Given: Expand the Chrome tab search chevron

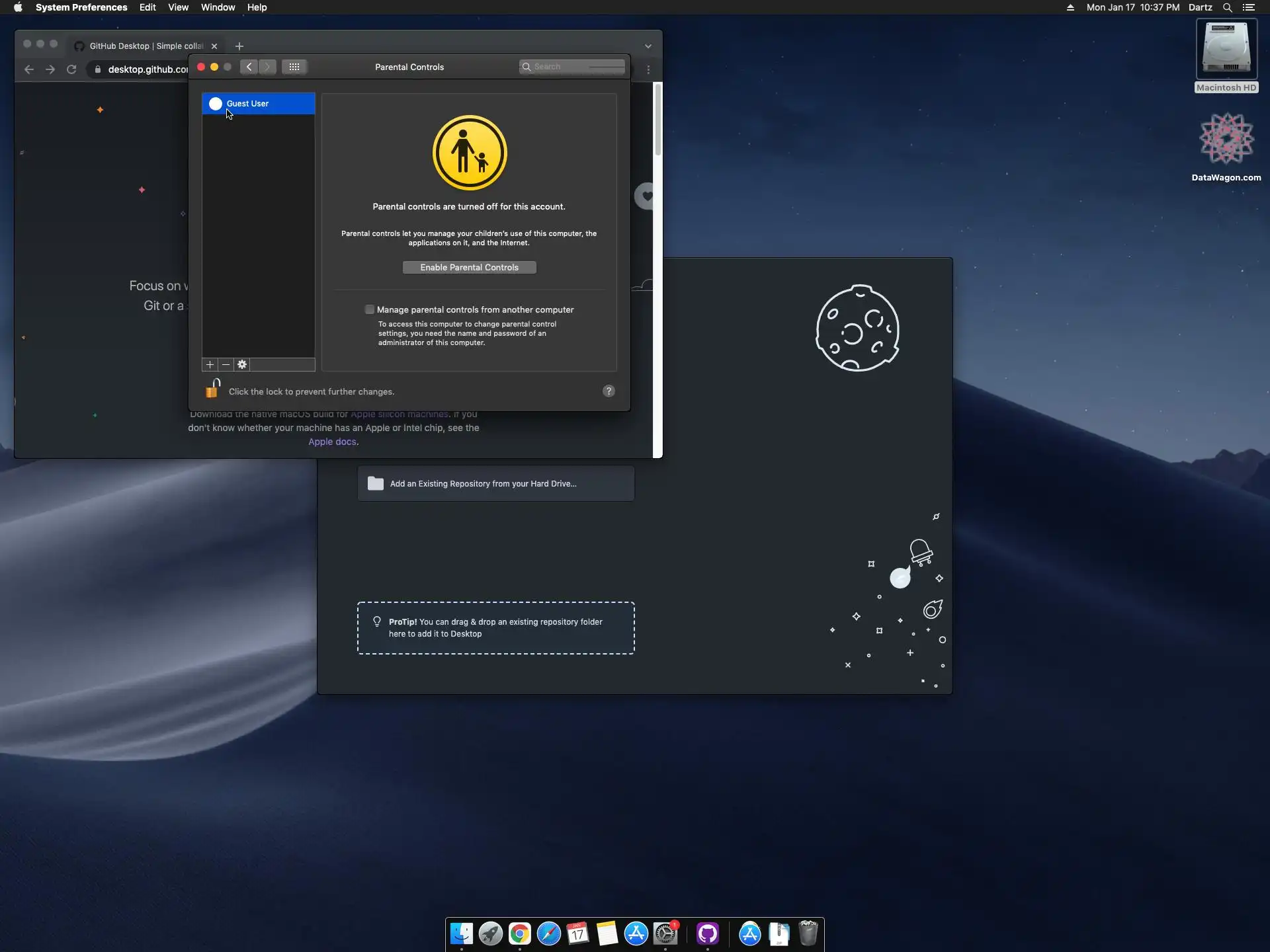Looking at the screenshot, I should click(648, 46).
